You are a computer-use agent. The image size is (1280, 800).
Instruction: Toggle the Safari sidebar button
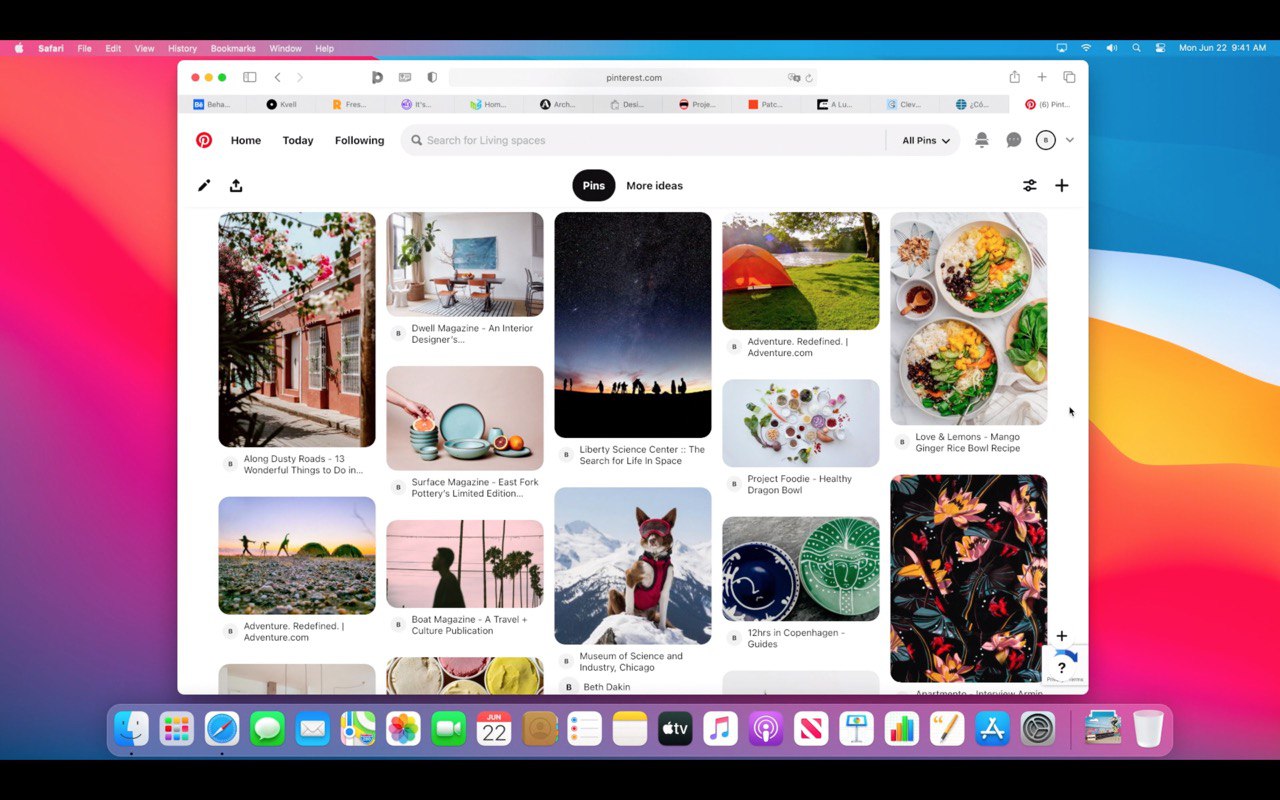[x=250, y=77]
